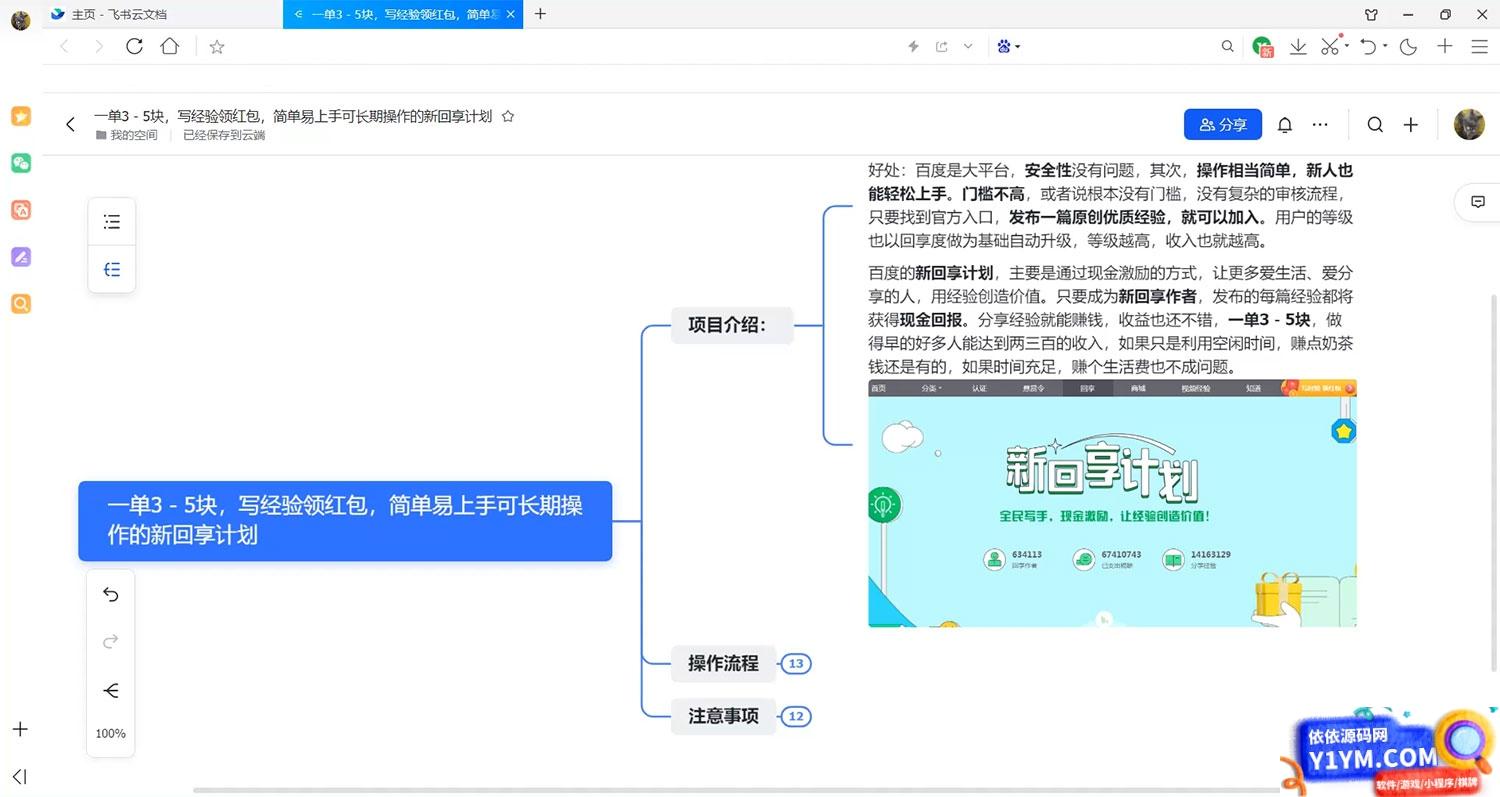Click the browser restore closed tab icon
Image resolution: width=1500 pixels, height=797 pixels.
[1369, 46]
